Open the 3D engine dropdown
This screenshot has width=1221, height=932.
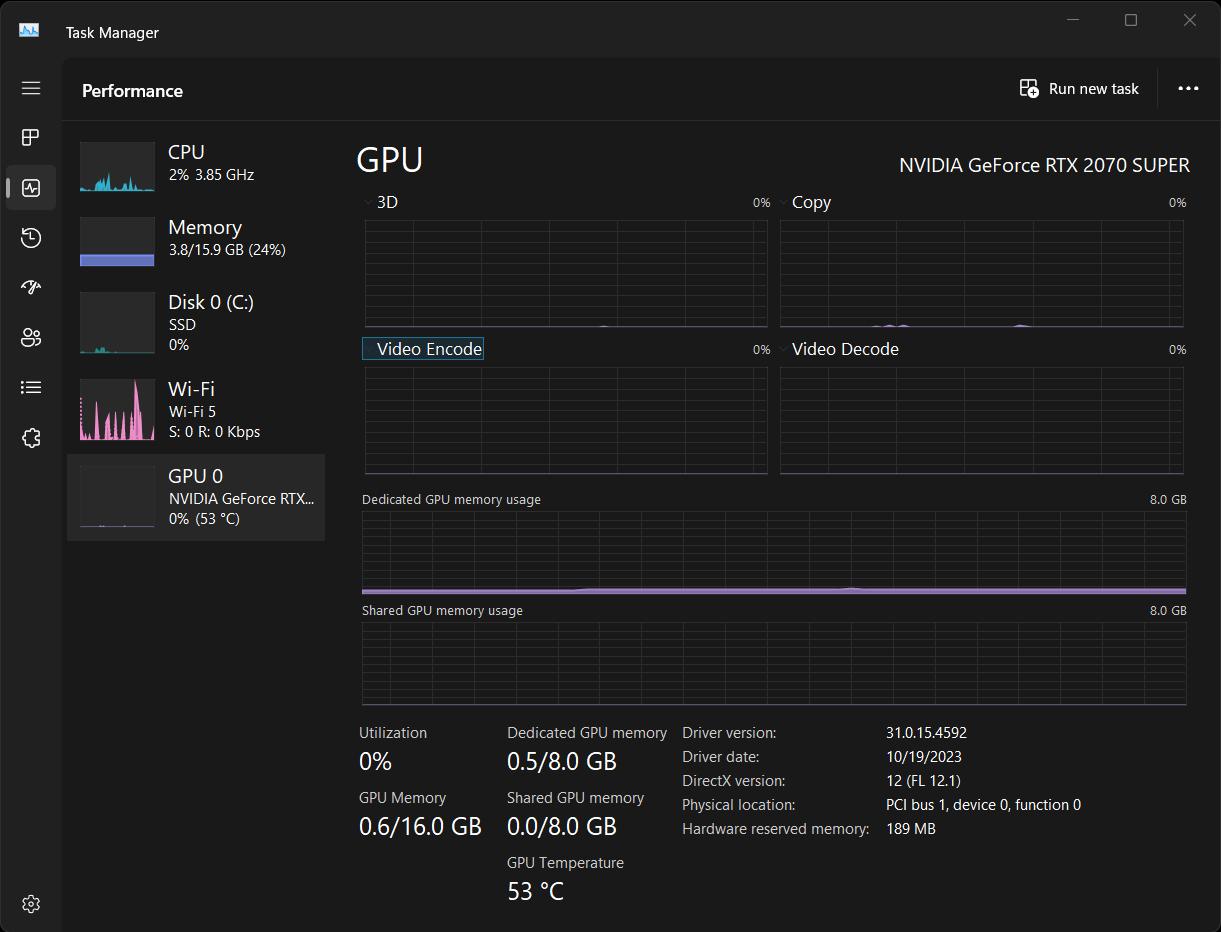click(x=381, y=202)
